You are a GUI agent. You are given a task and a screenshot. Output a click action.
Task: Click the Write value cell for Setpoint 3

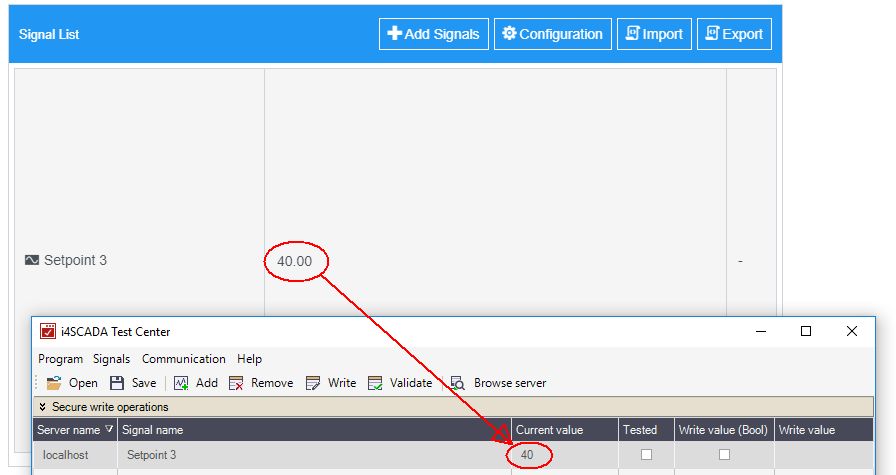point(823,455)
